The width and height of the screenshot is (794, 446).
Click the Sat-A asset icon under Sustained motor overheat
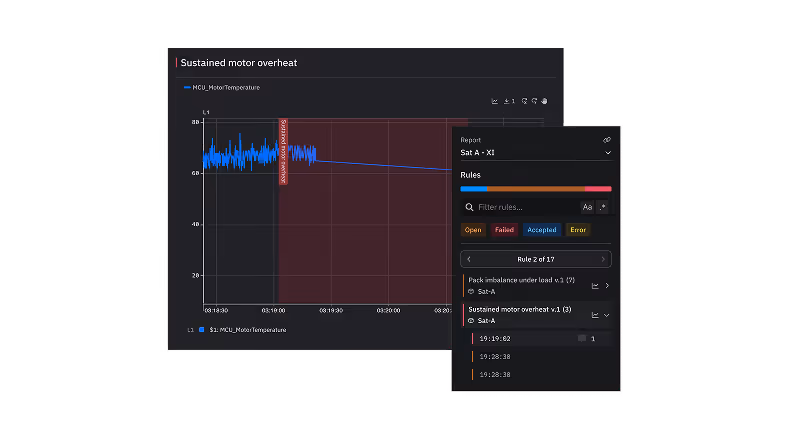tap(471, 321)
